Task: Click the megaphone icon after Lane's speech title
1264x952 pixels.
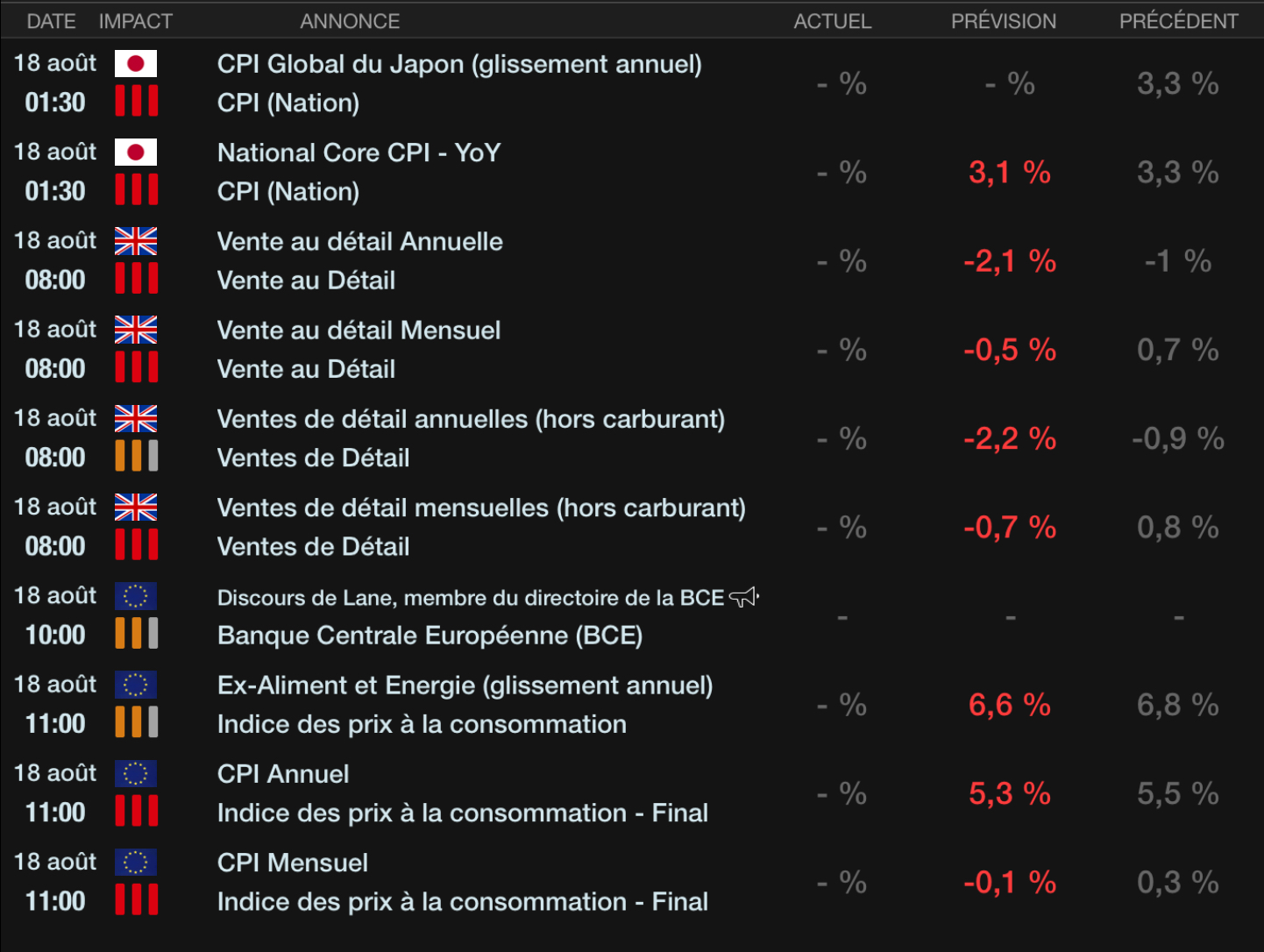Action: coord(743,597)
